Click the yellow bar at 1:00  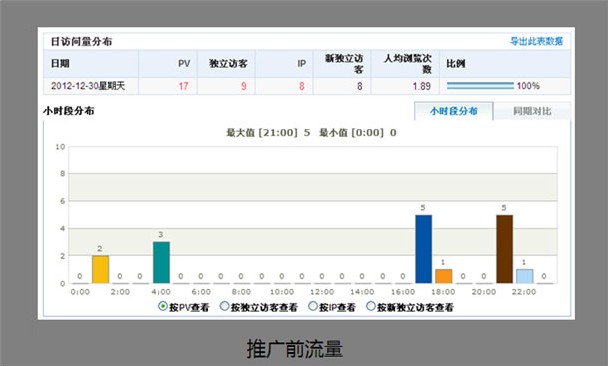pyautogui.click(x=100, y=269)
